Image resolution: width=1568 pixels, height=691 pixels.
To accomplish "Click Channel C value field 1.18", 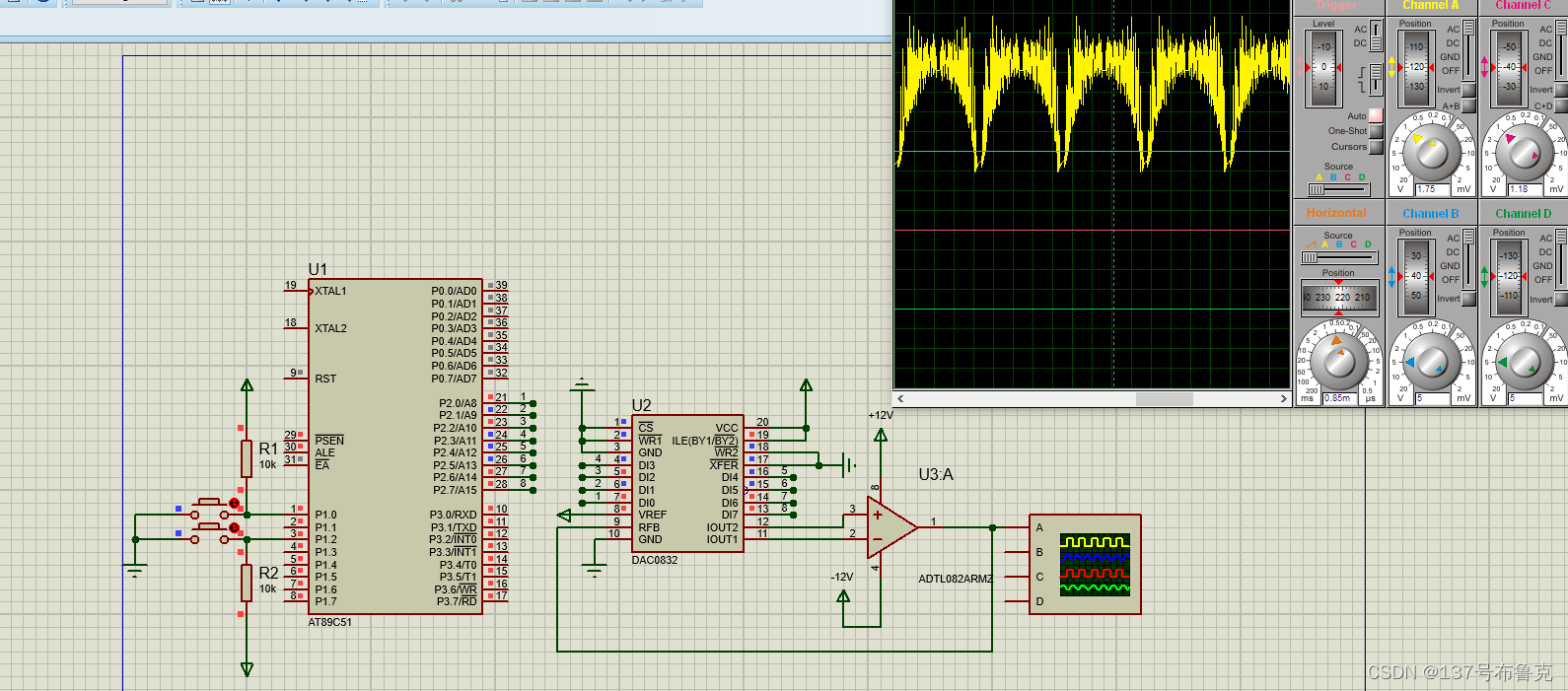I will pyautogui.click(x=1526, y=189).
